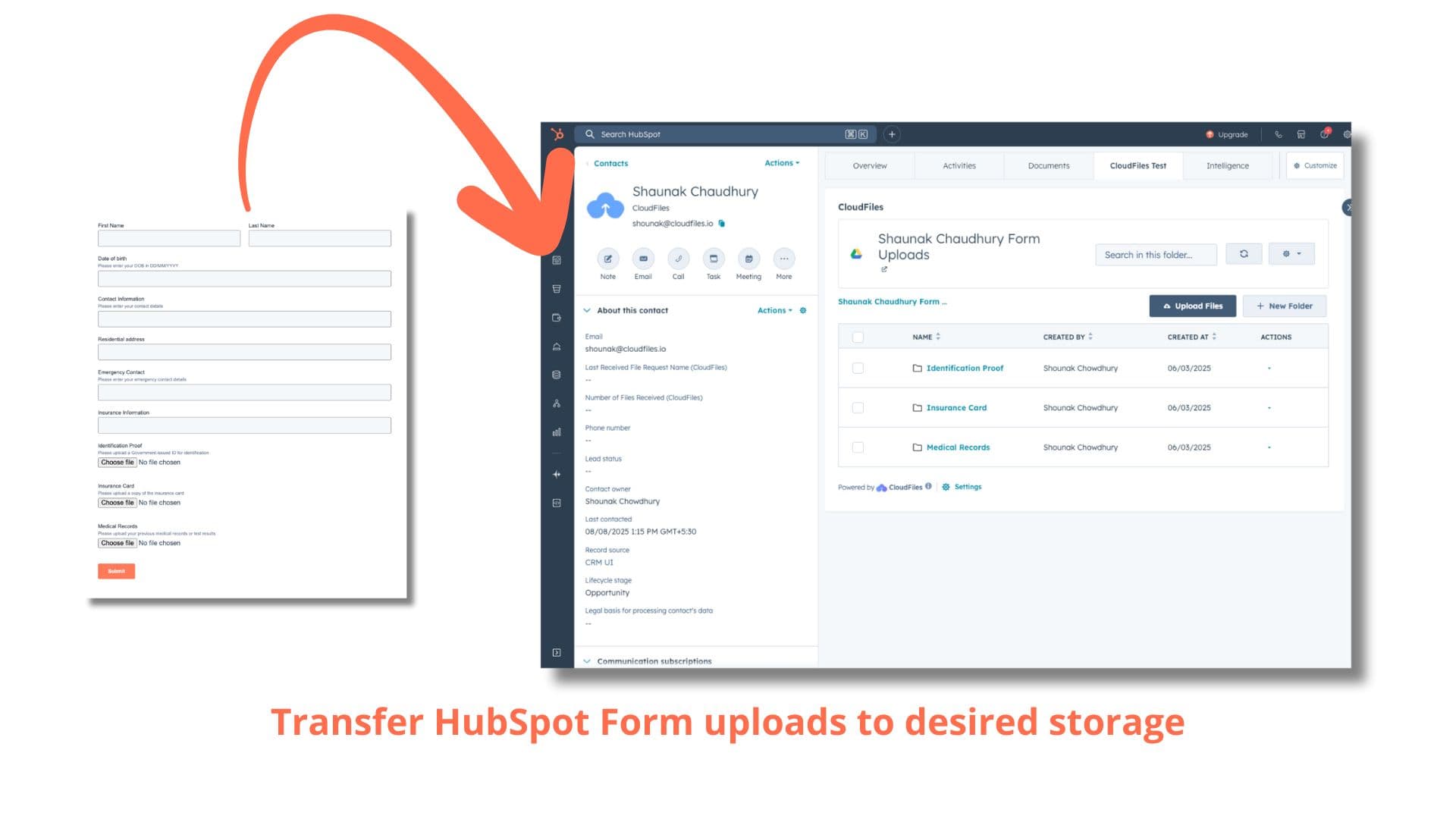
Task: Check the Identification Proof row checkbox
Action: (x=858, y=368)
